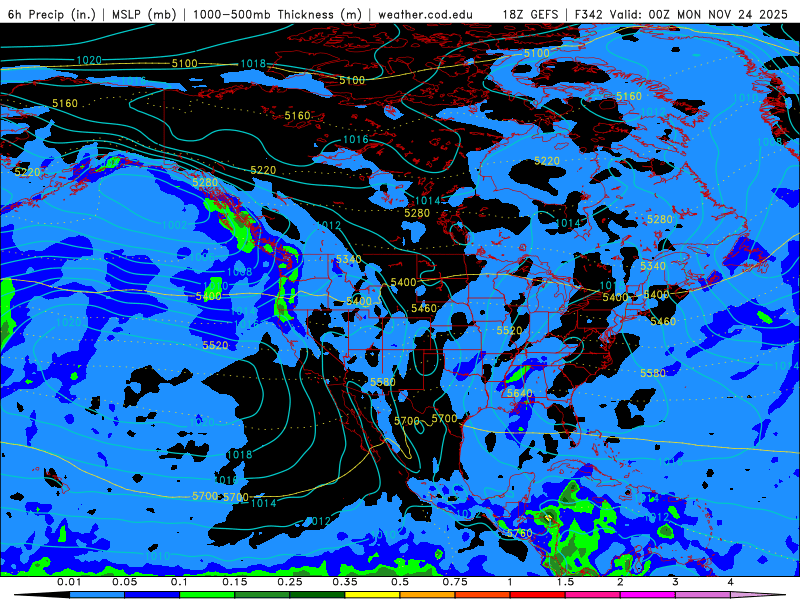Click the '5760' thickness contour label
Screen dimensions: 800x600
click(519, 533)
